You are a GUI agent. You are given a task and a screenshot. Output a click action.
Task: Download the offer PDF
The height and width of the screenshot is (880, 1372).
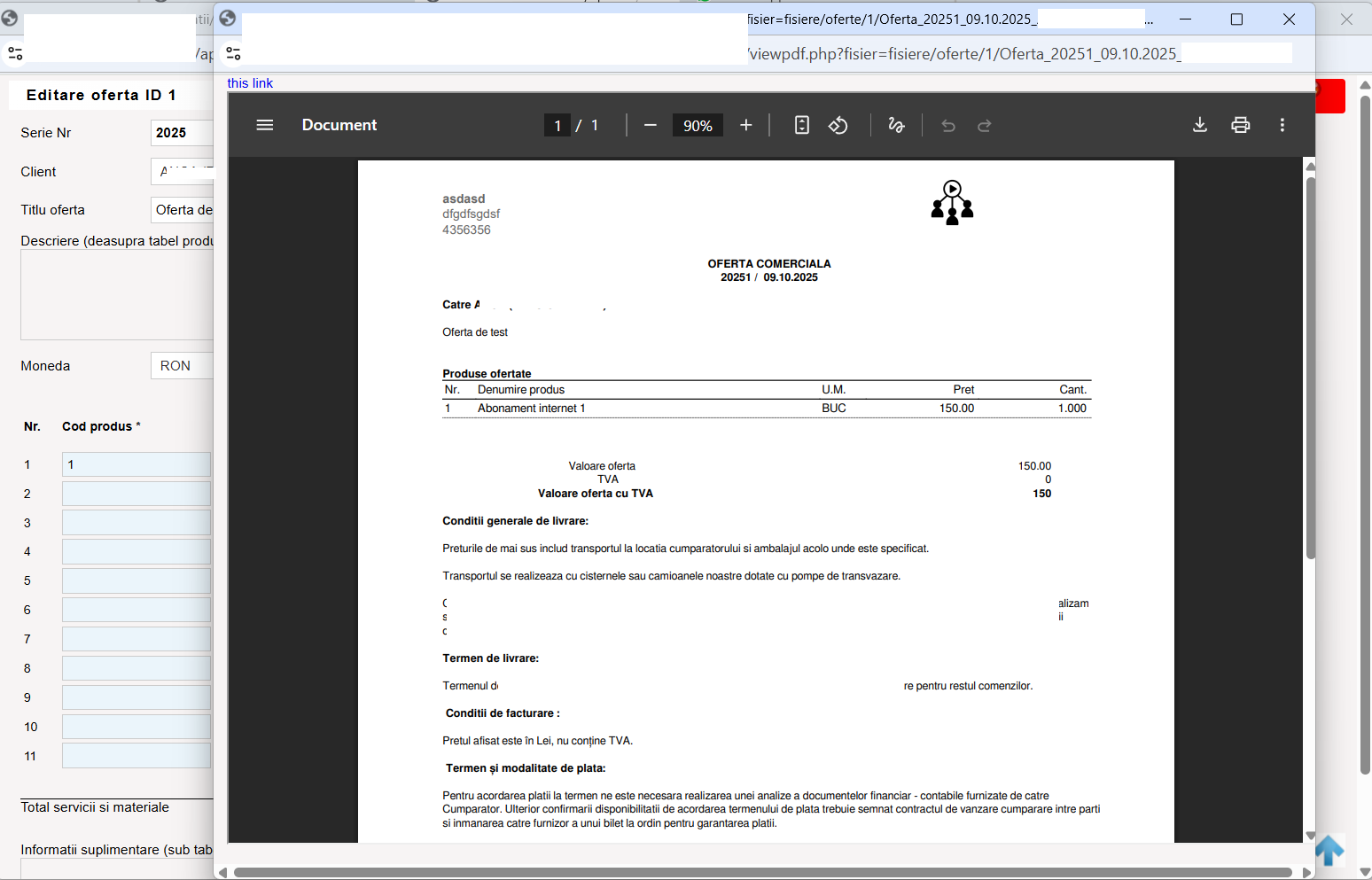1200,125
